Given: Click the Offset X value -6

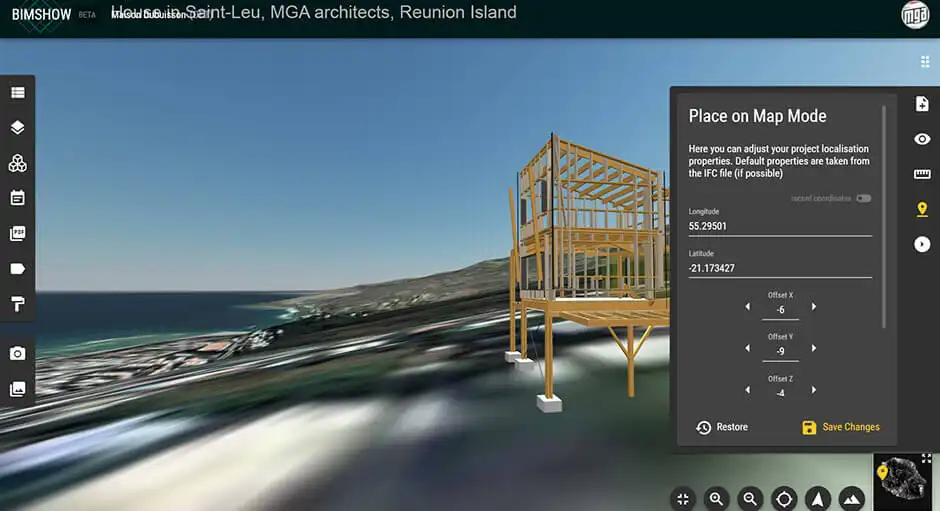Looking at the screenshot, I should (780, 310).
